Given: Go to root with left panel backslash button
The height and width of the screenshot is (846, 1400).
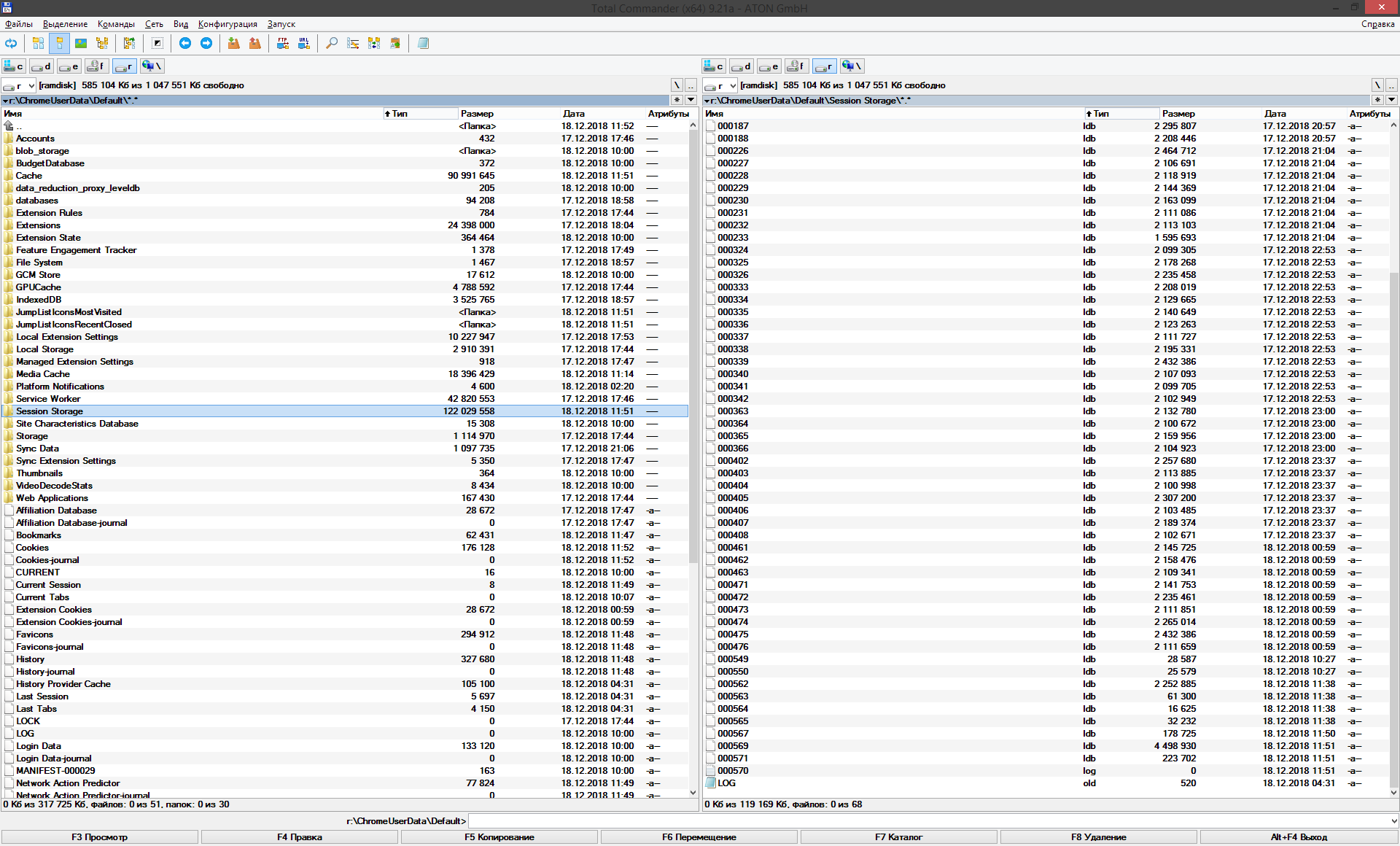Looking at the screenshot, I should click(677, 85).
